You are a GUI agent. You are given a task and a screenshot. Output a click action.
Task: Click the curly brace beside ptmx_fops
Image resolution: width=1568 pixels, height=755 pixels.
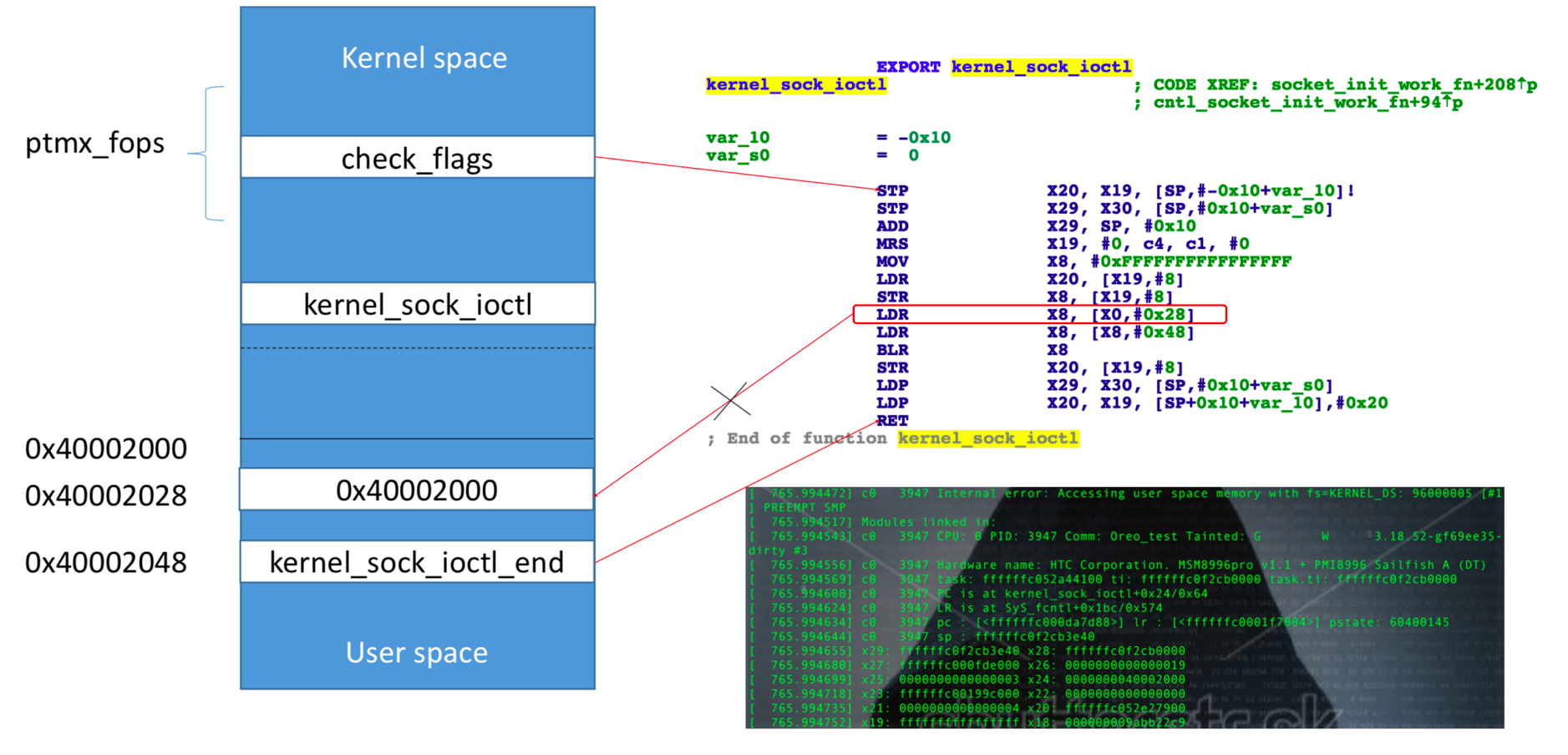pos(206,154)
